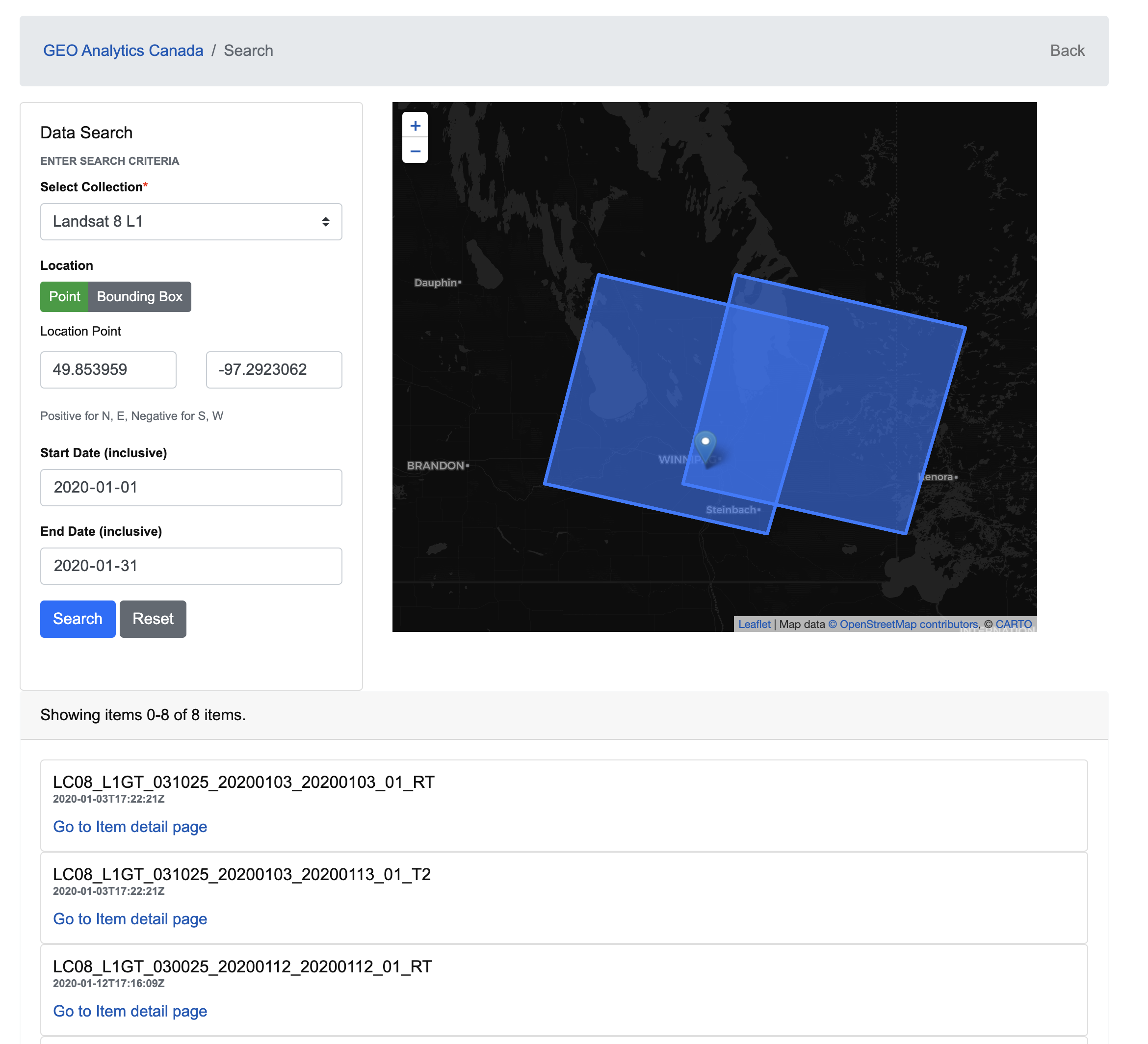The width and height of the screenshot is (1148, 1044).
Task: Click the location pin marker near Winnipeg
Action: [x=705, y=446]
